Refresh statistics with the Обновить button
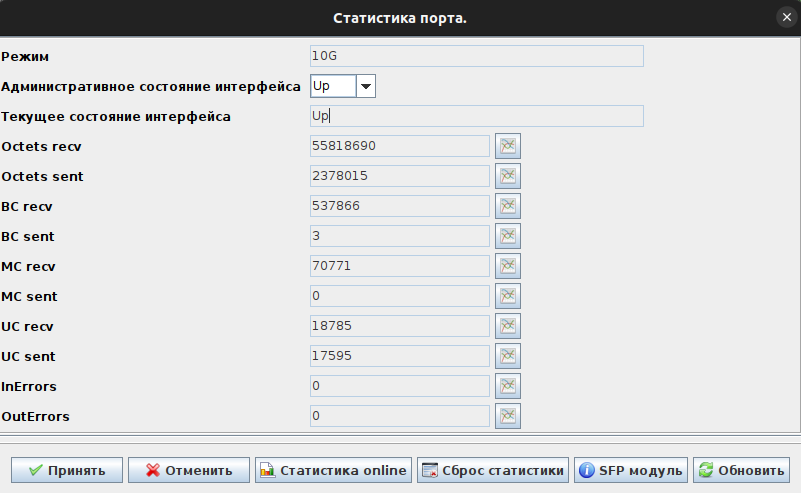The height and width of the screenshot is (493, 801). 742,470
